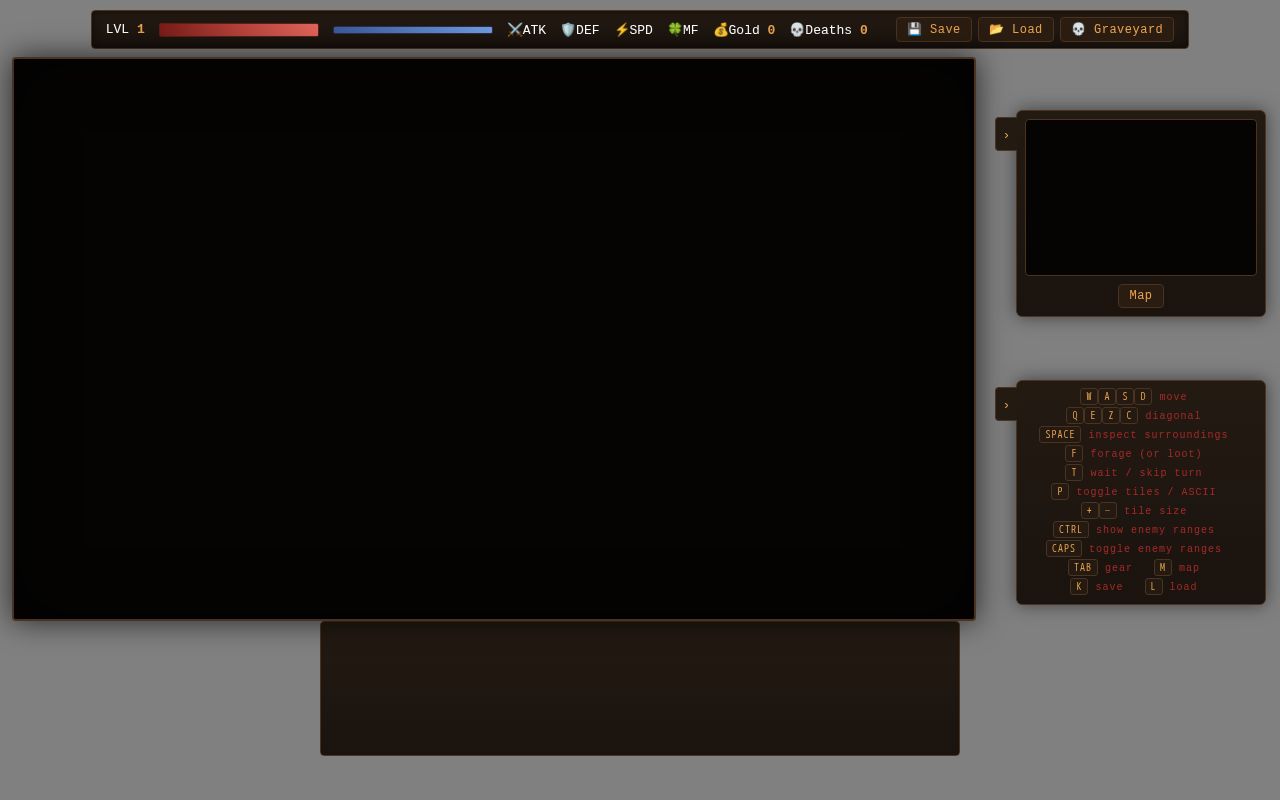
Task: Click the E diagonal key hint
Action: [x=1093, y=416]
